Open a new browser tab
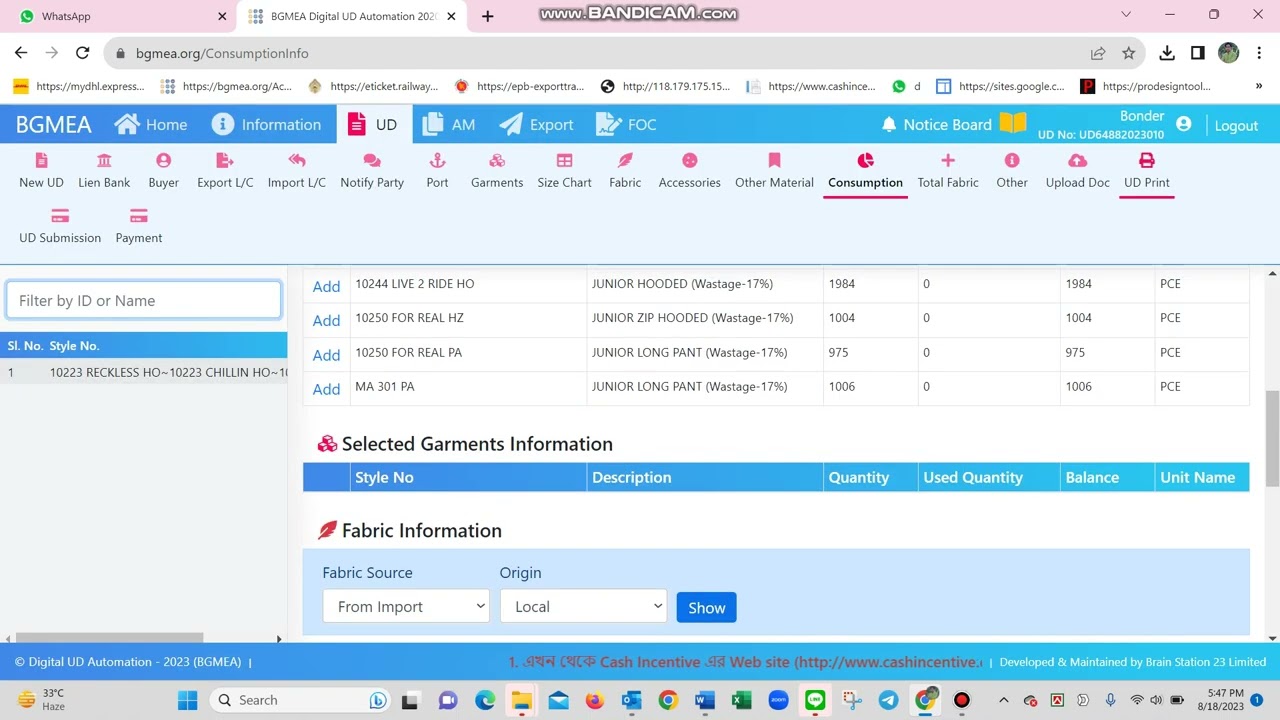Image resolution: width=1280 pixels, height=720 pixels. (x=488, y=16)
